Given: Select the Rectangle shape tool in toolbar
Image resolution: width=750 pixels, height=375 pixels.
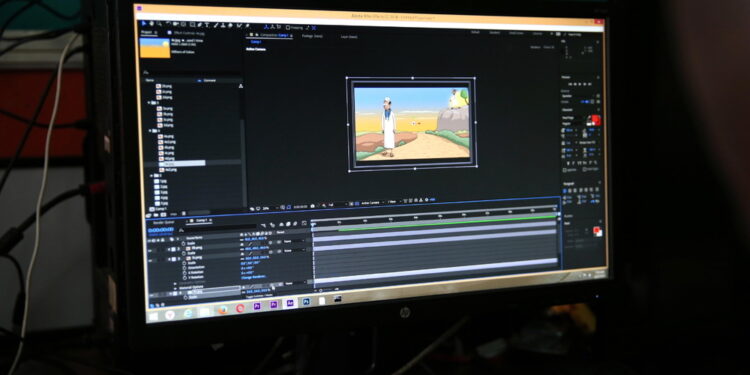Looking at the screenshot, I should point(192,24).
